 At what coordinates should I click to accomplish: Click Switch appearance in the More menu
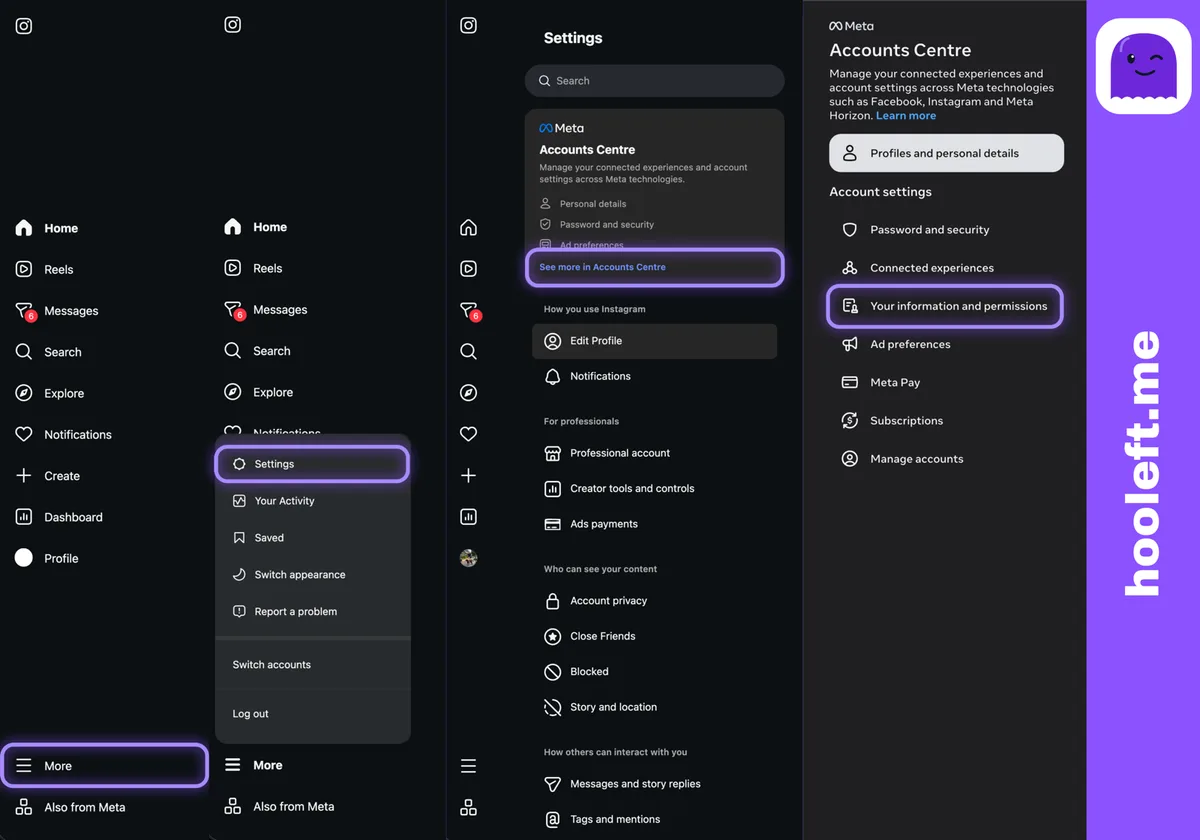pos(312,575)
